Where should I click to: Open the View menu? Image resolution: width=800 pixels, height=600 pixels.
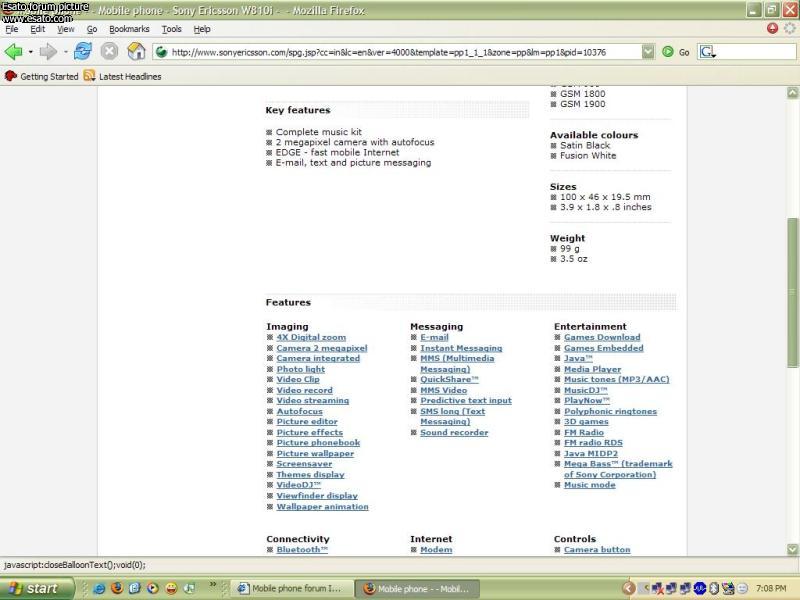pyautogui.click(x=65, y=29)
